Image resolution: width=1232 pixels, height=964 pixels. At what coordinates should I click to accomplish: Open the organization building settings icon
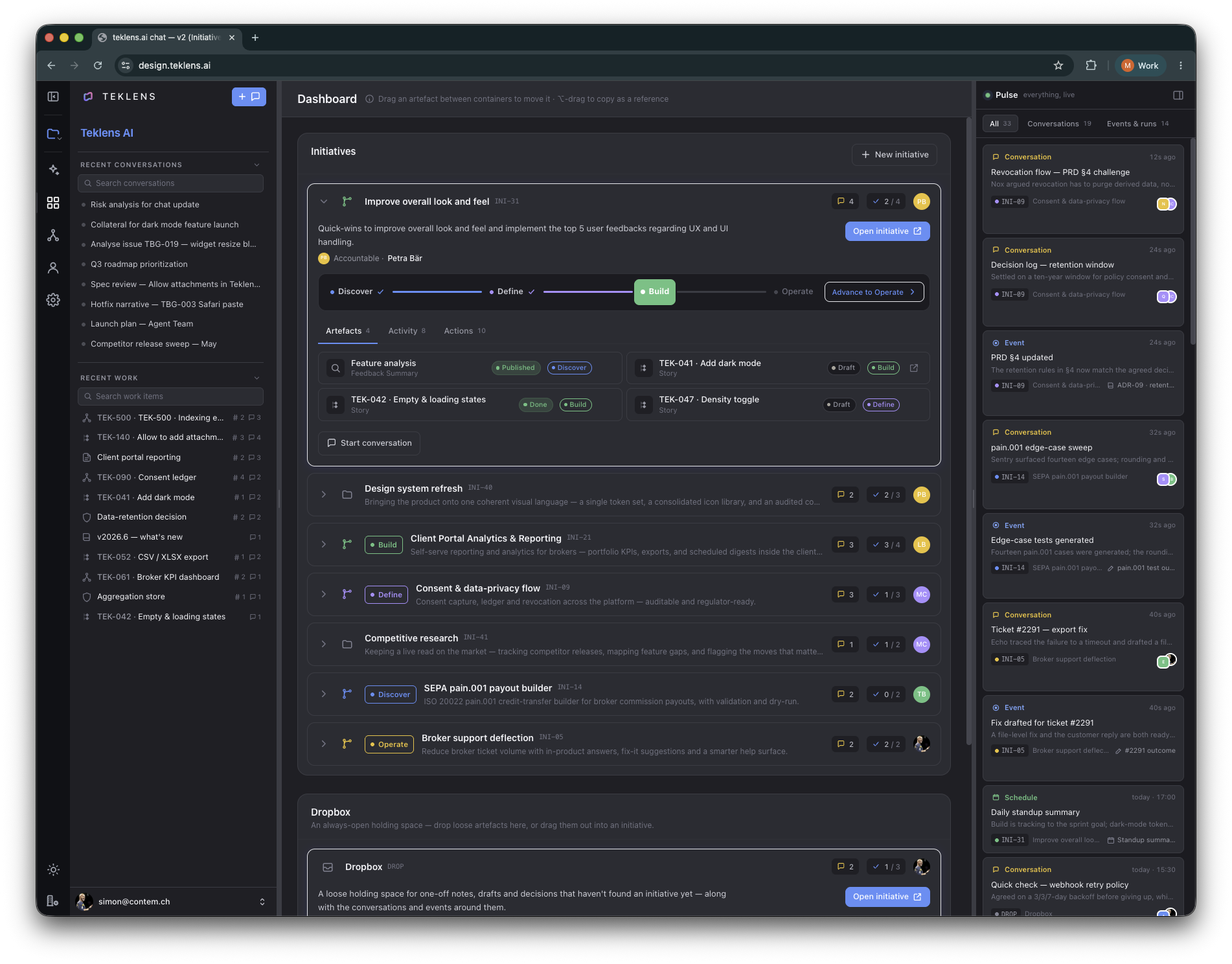(x=53, y=901)
